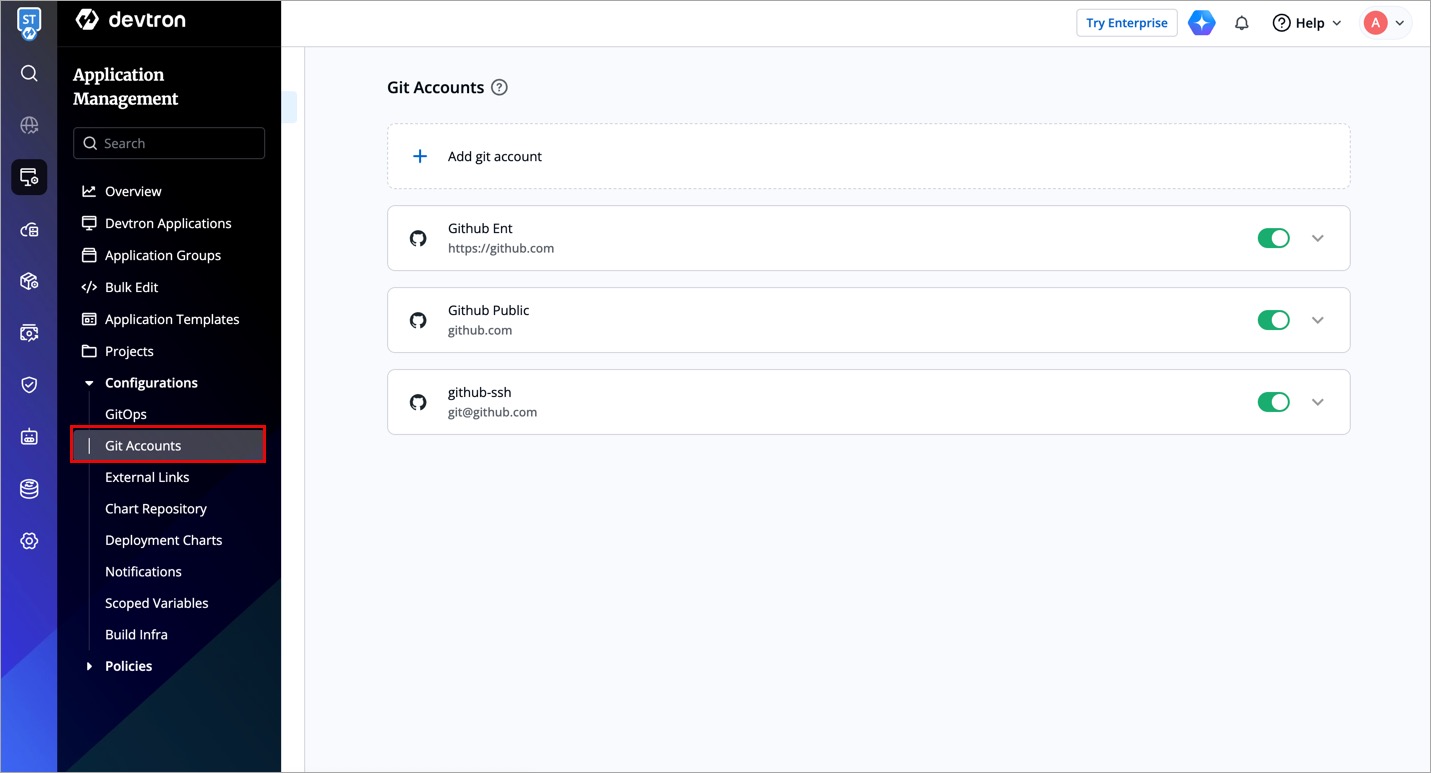
Task: Open the notifications bell icon
Action: coord(1242,23)
